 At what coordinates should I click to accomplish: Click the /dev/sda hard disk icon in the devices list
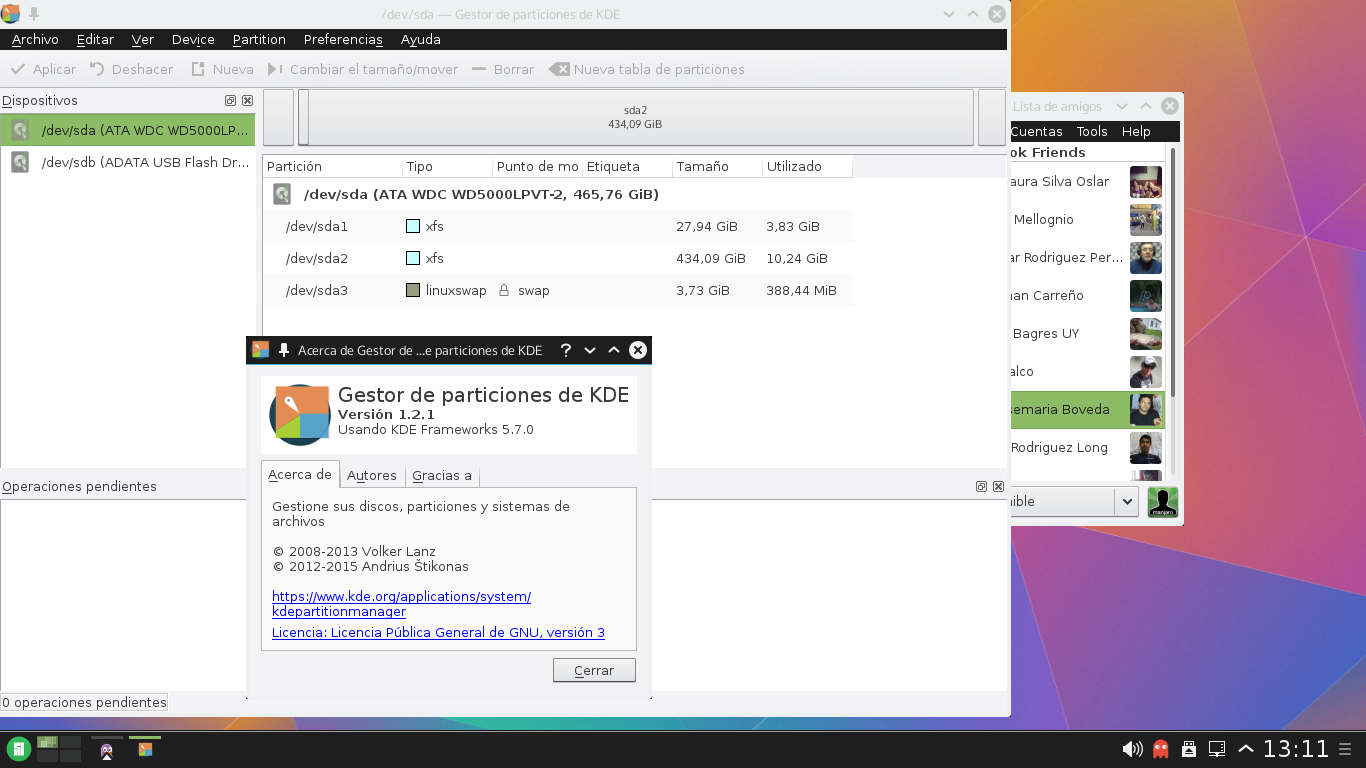coord(20,130)
